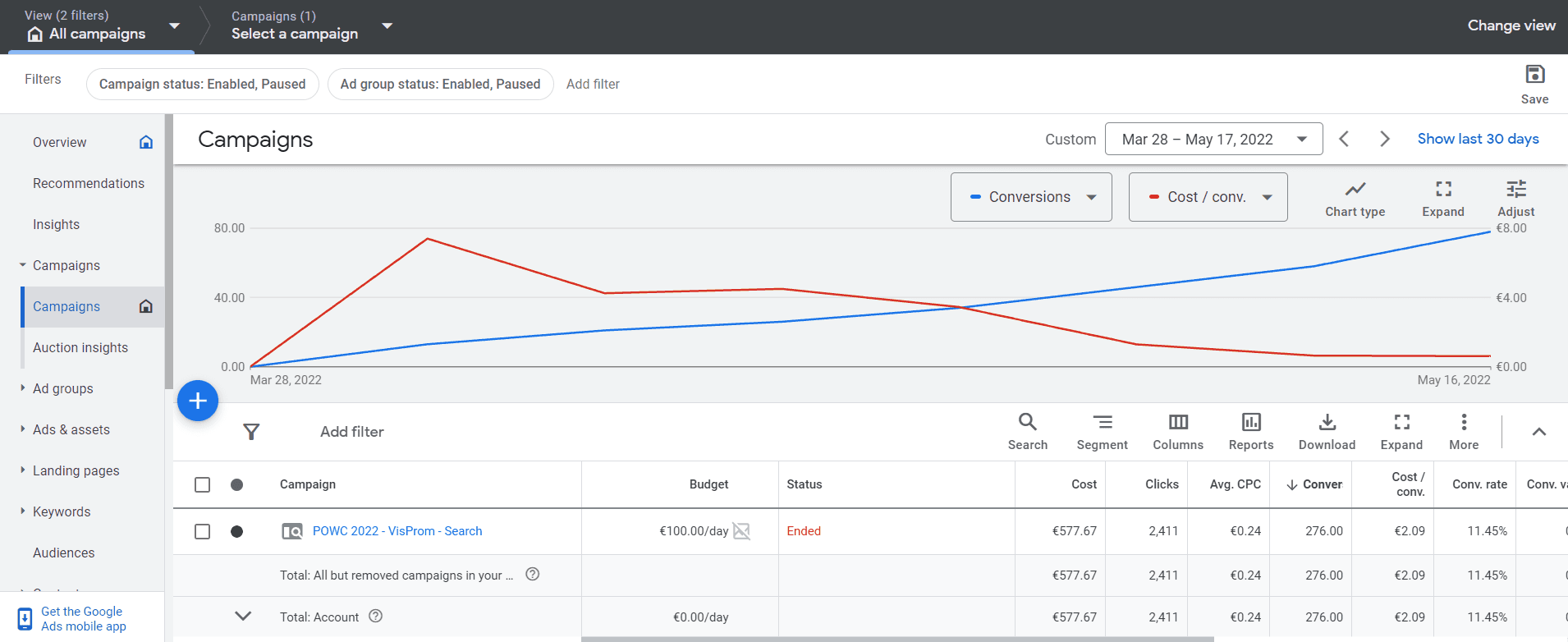Sort by Clicks column header
1568x642 pixels.
click(1162, 484)
